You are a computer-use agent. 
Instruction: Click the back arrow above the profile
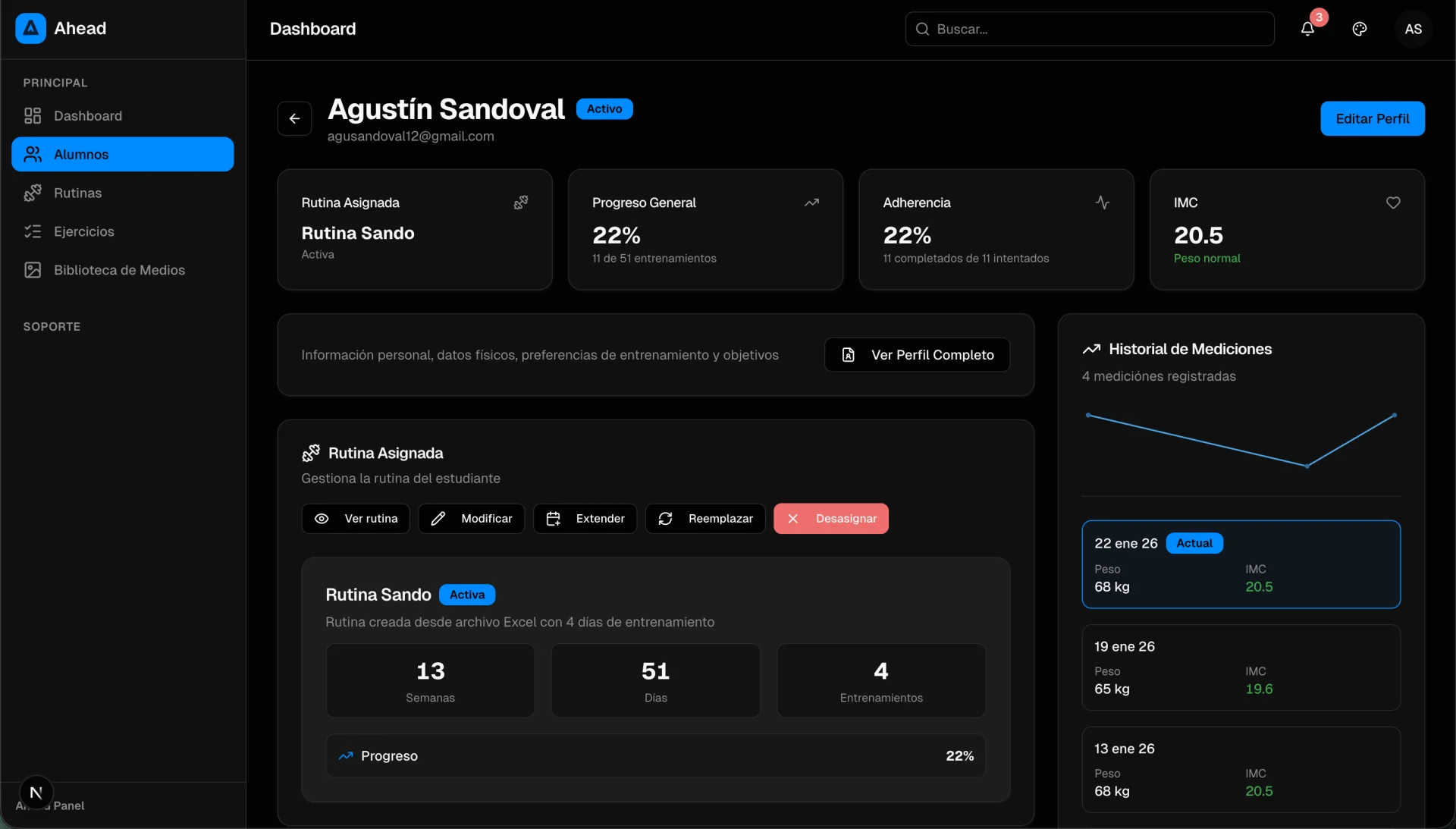(294, 118)
